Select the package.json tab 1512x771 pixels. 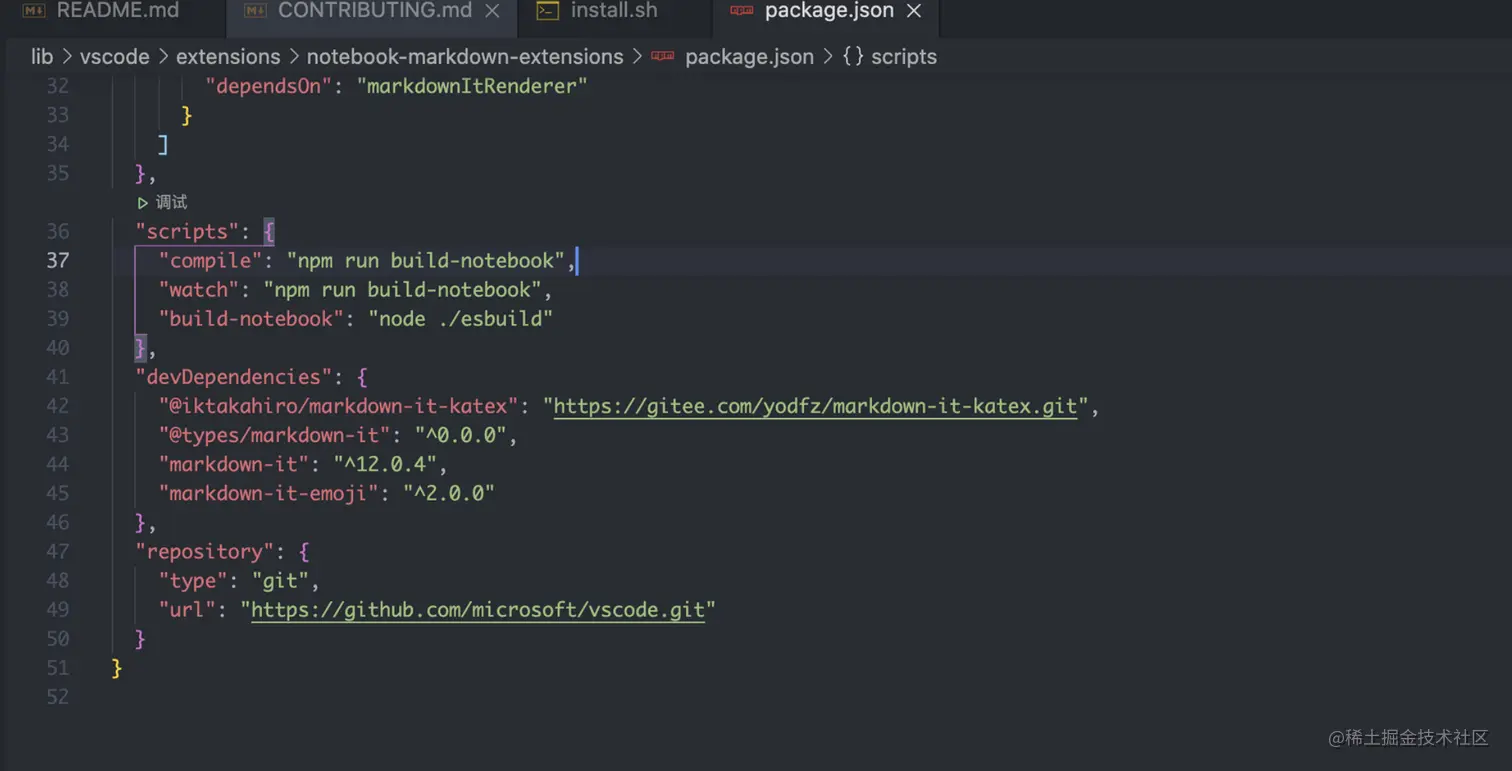coord(829,11)
